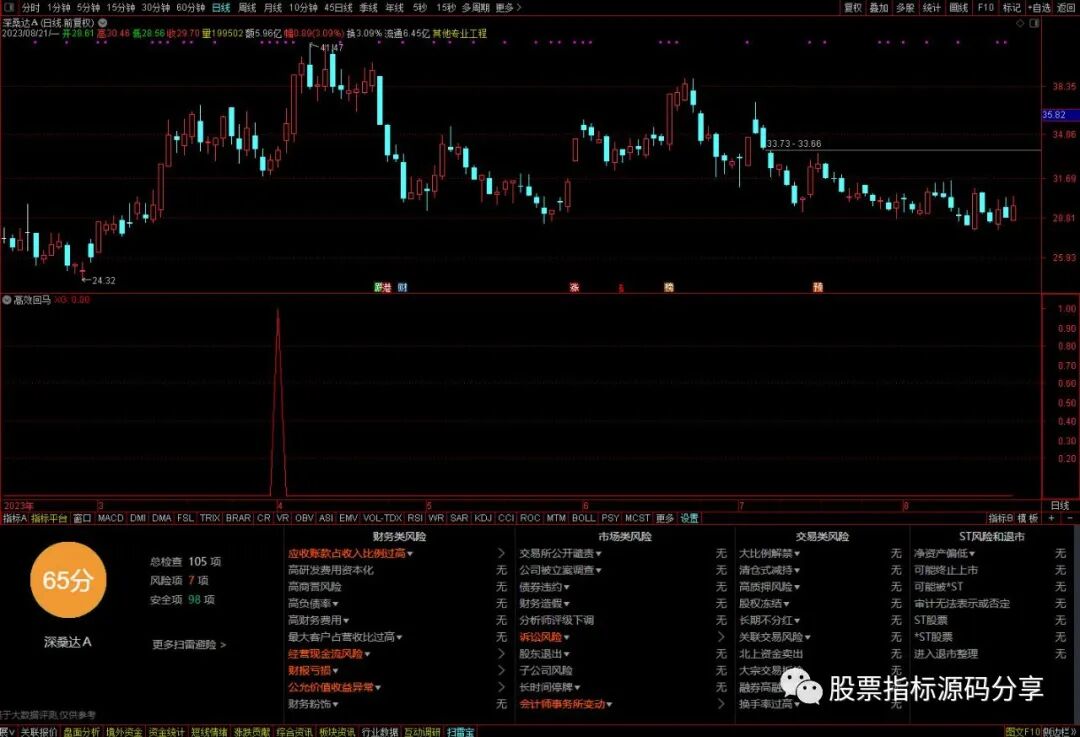Open 设置 in the indicator bar
1080x737 pixels.
coord(689,518)
